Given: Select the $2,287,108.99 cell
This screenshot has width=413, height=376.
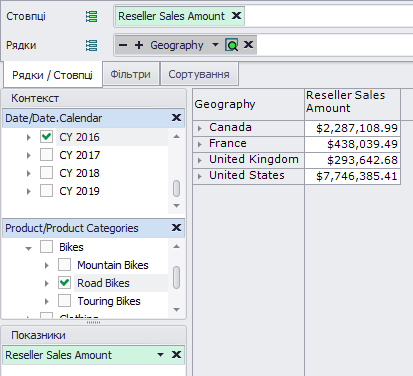Looking at the screenshot, I should point(352,128).
